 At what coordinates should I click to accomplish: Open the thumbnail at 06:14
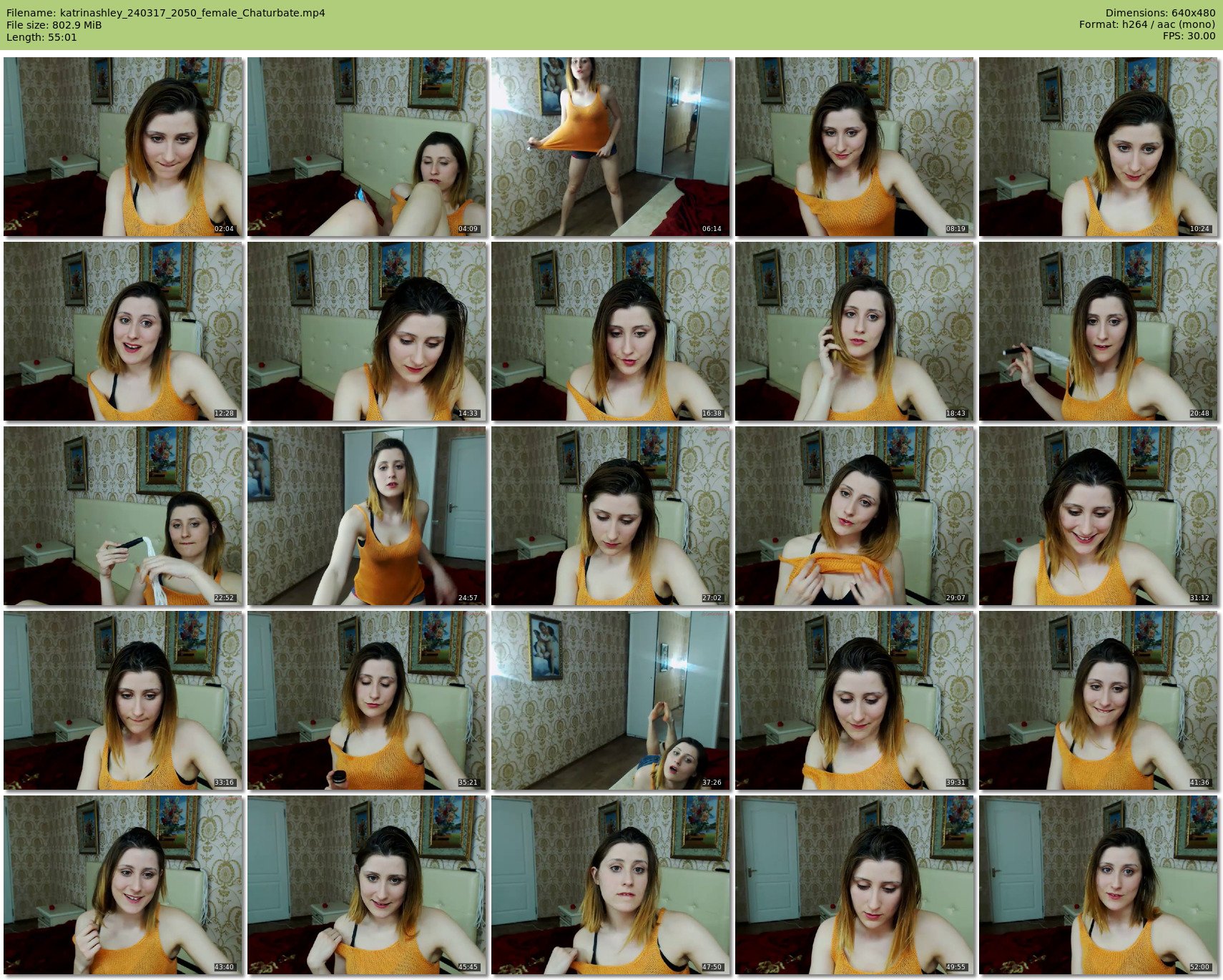[x=610, y=147]
